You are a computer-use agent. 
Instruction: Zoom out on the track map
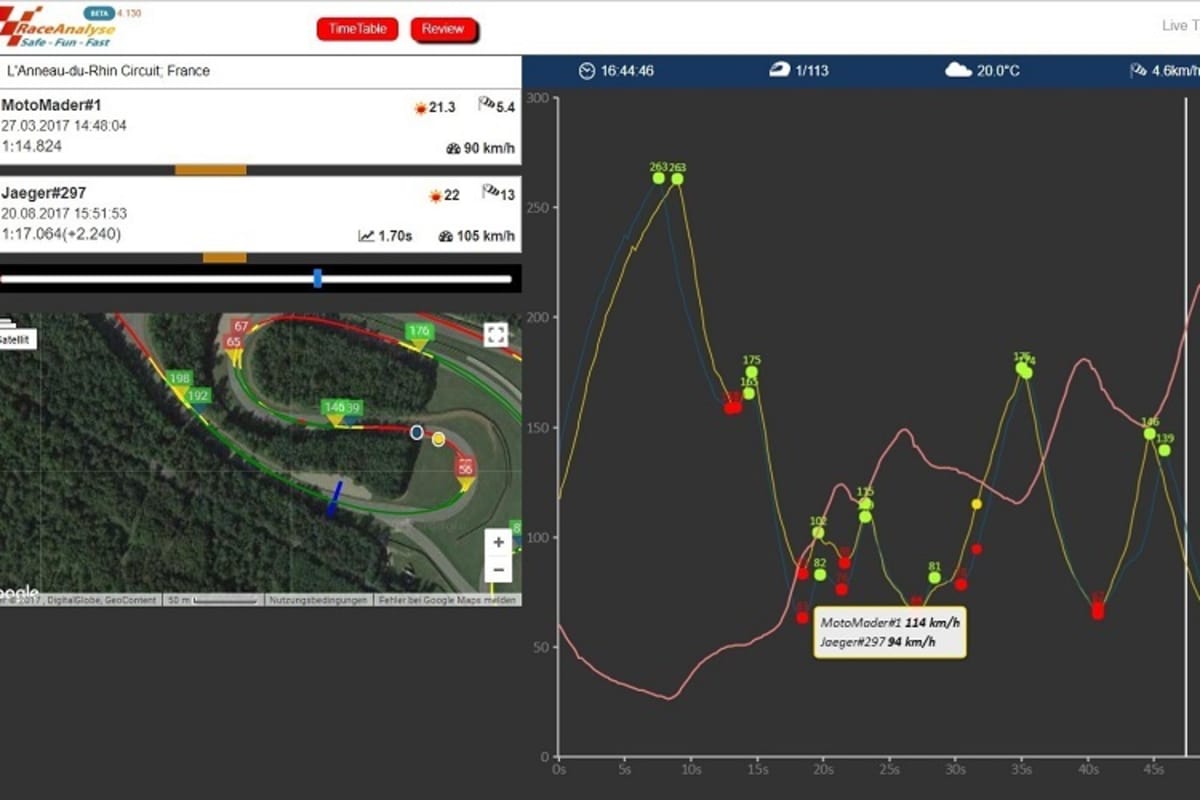tap(498, 570)
